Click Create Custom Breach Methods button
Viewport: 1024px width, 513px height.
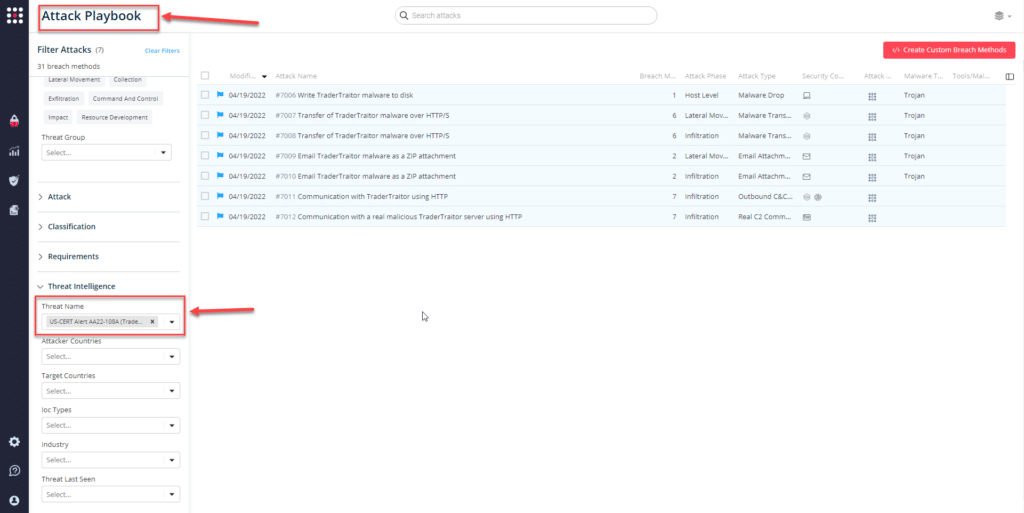point(949,50)
